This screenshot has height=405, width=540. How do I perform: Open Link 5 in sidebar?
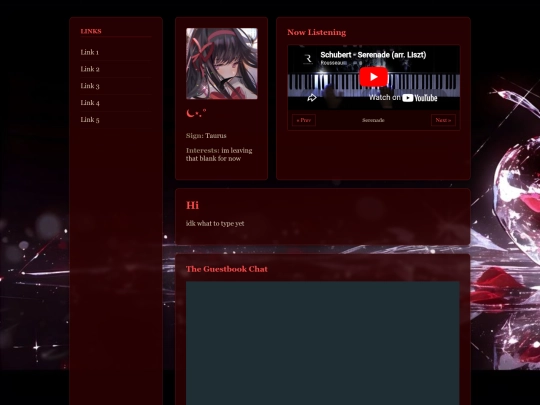tap(90, 120)
